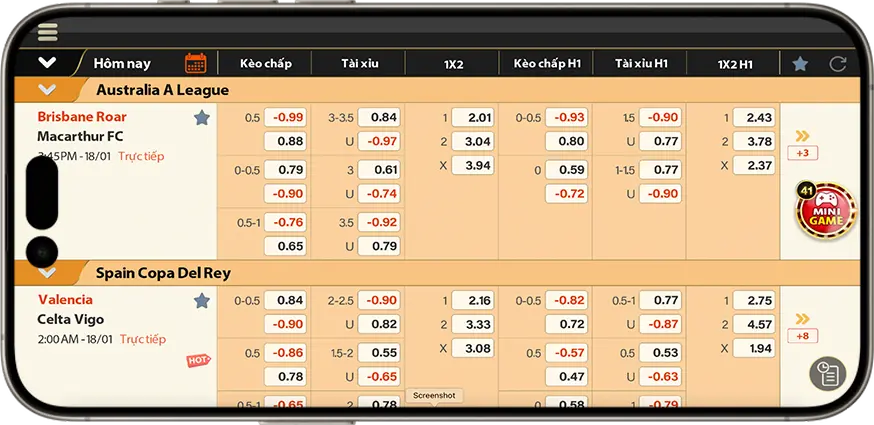
Task: Open the calendar date picker icon
Action: (x=196, y=63)
